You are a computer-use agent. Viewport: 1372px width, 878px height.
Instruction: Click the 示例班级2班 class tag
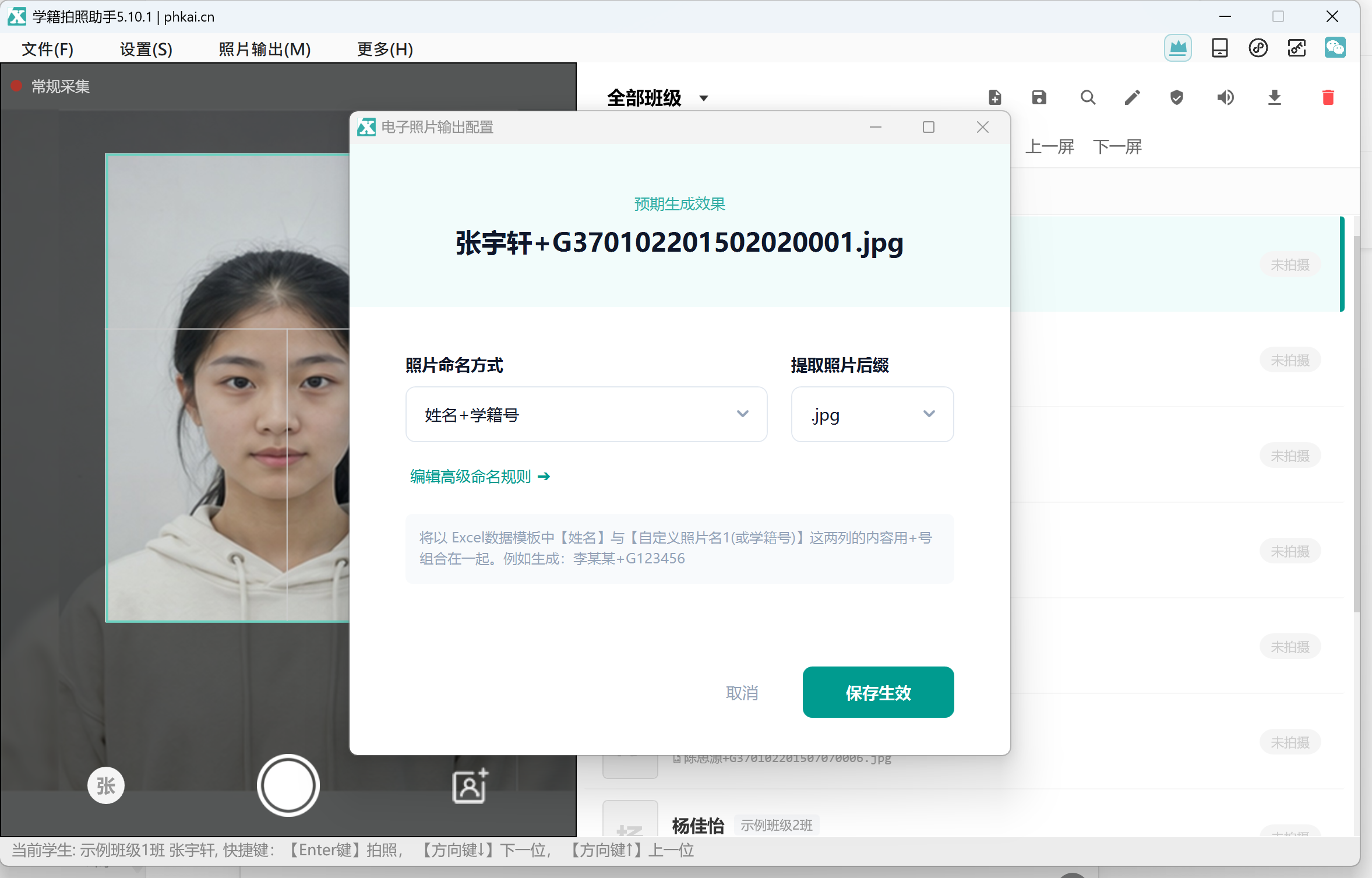777,825
